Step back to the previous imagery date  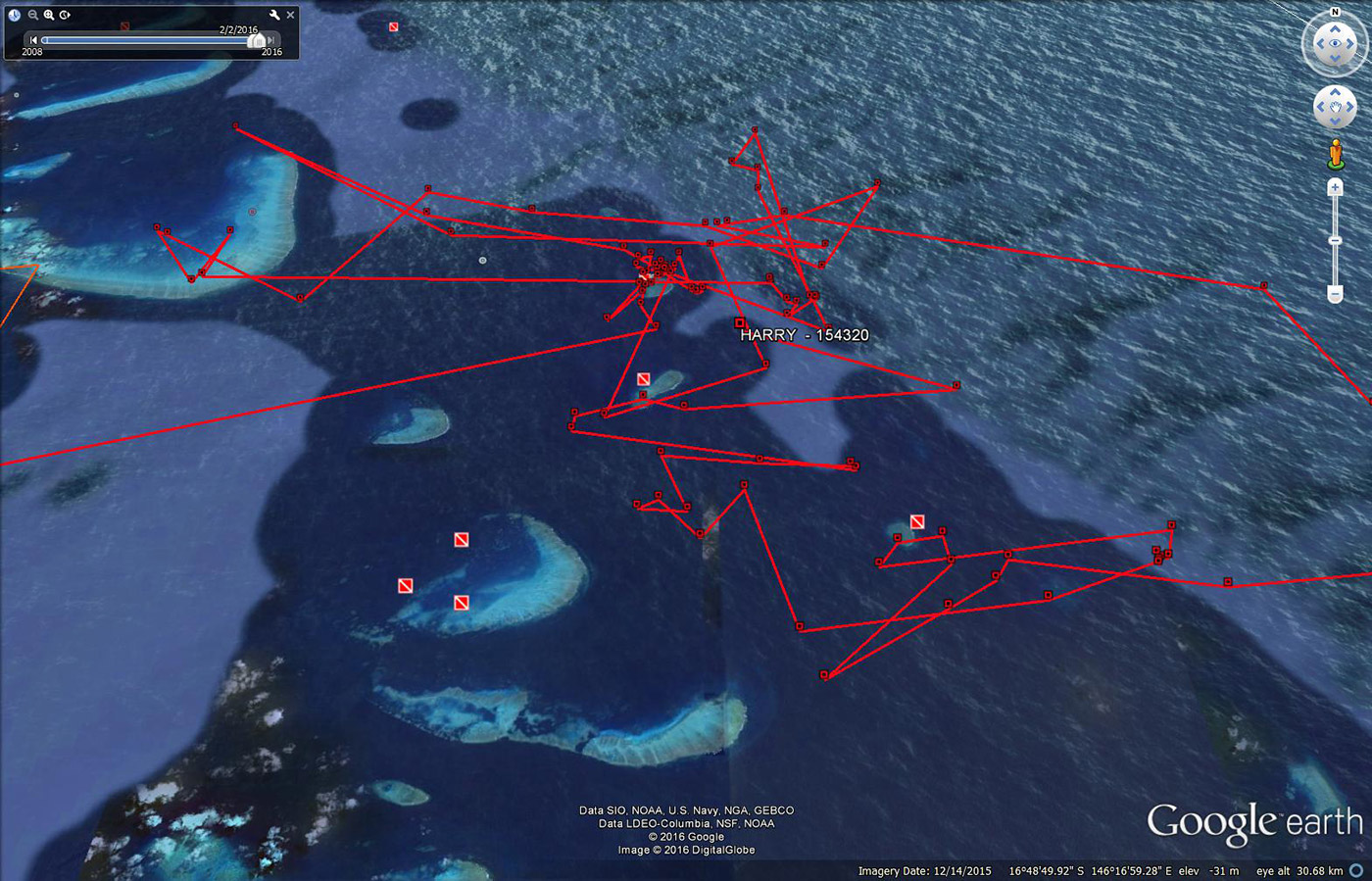pos(33,40)
